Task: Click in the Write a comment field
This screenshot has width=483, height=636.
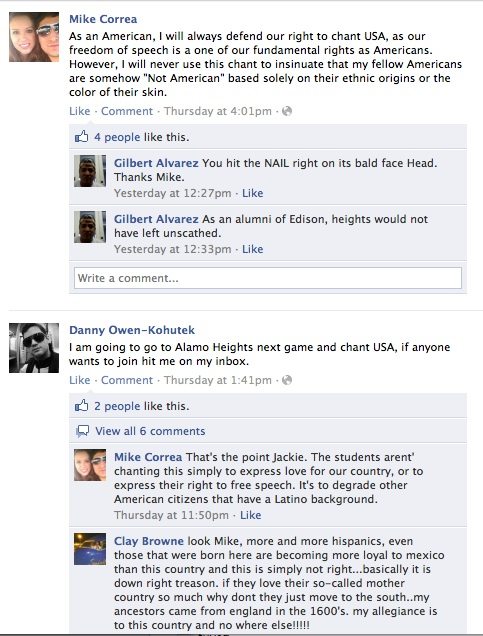Action: (x=268, y=278)
